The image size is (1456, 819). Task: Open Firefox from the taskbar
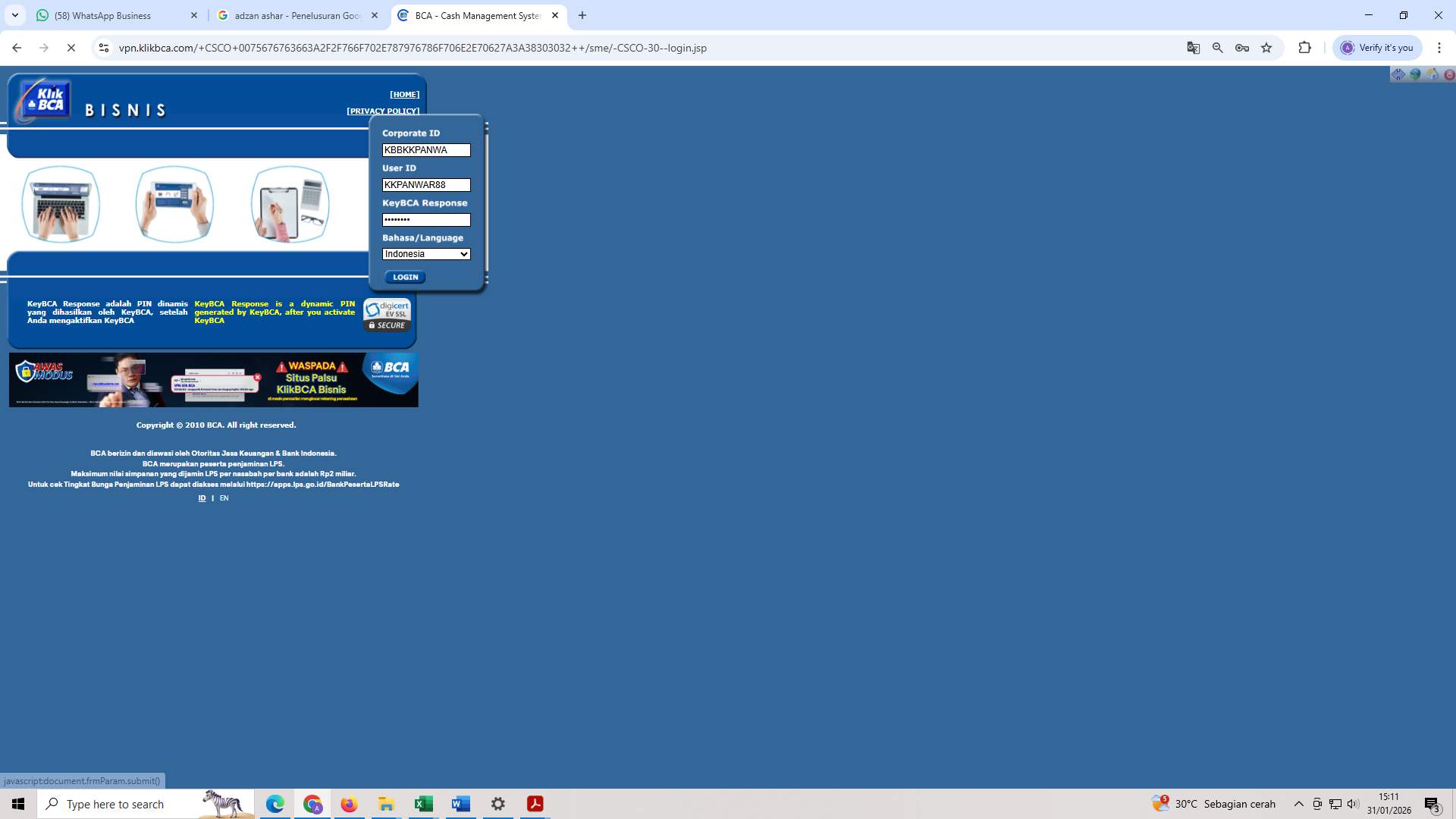tap(349, 804)
